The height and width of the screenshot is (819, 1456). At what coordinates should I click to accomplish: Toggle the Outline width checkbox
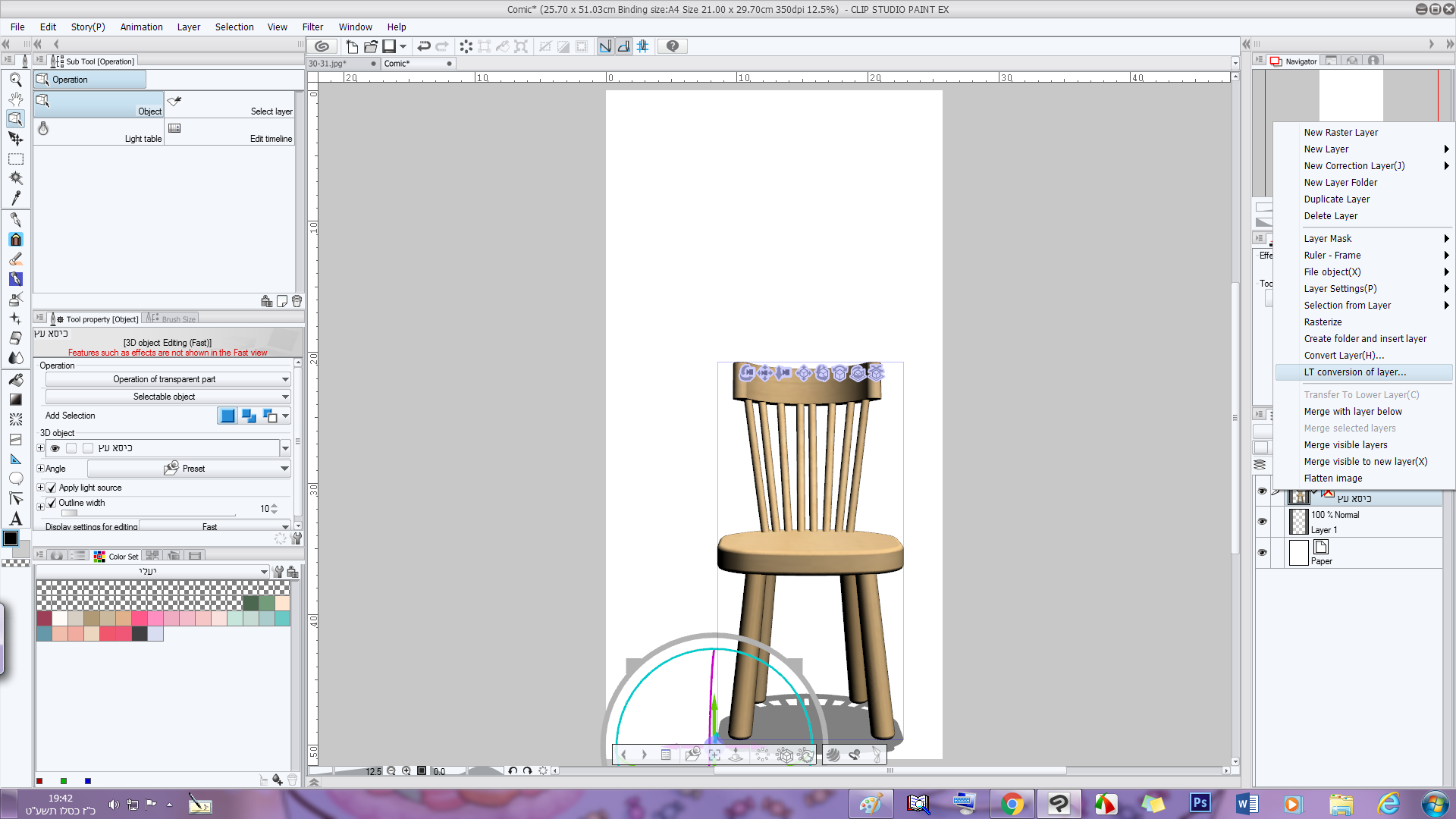[52, 503]
